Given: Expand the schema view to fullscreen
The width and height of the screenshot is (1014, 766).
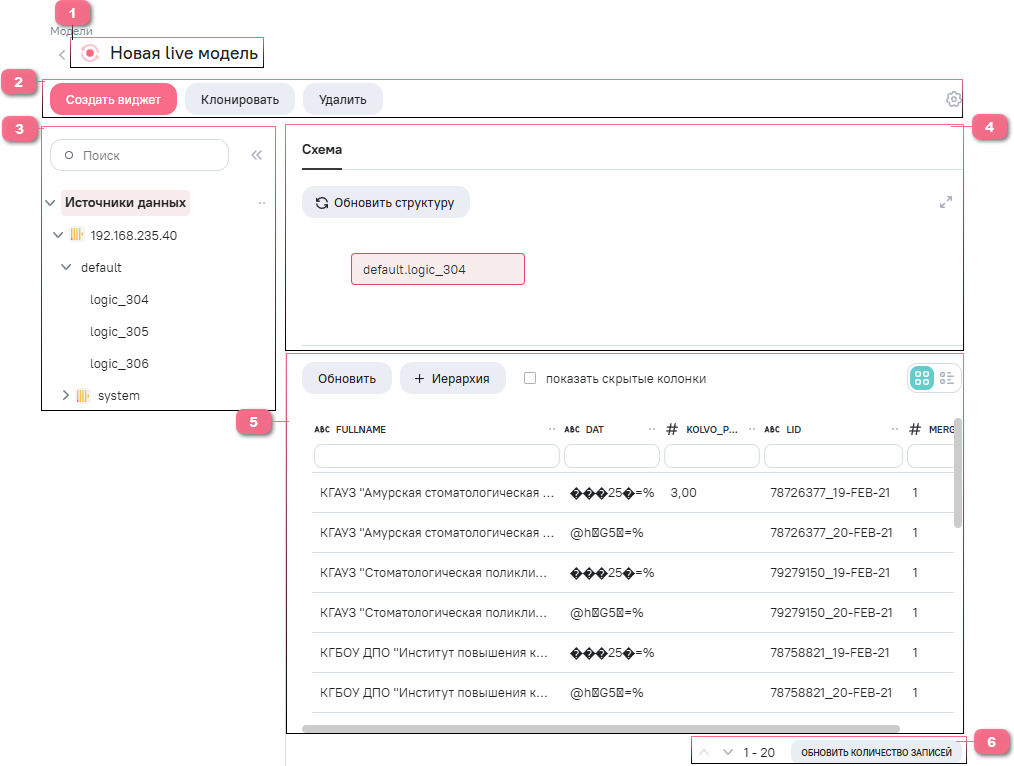Looking at the screenshot, I should [945, 202].
